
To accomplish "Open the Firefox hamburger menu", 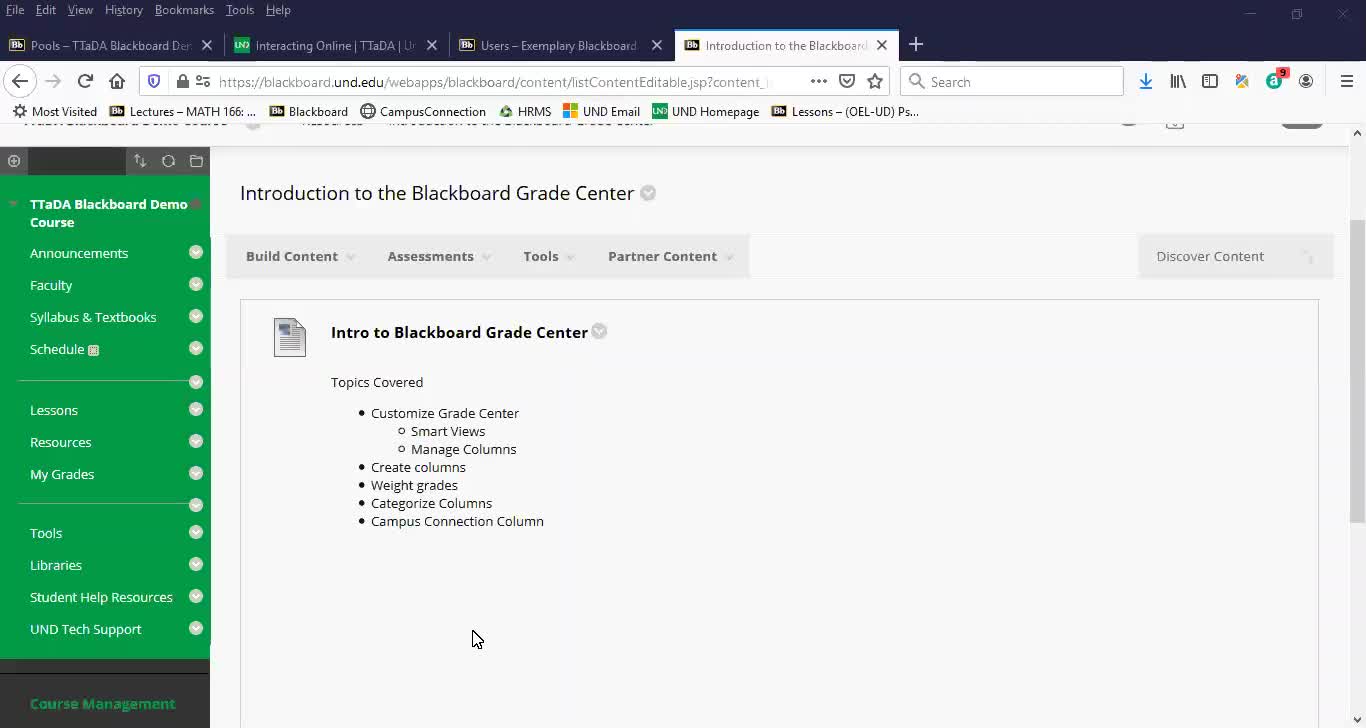I will (x=1346, y=82).
